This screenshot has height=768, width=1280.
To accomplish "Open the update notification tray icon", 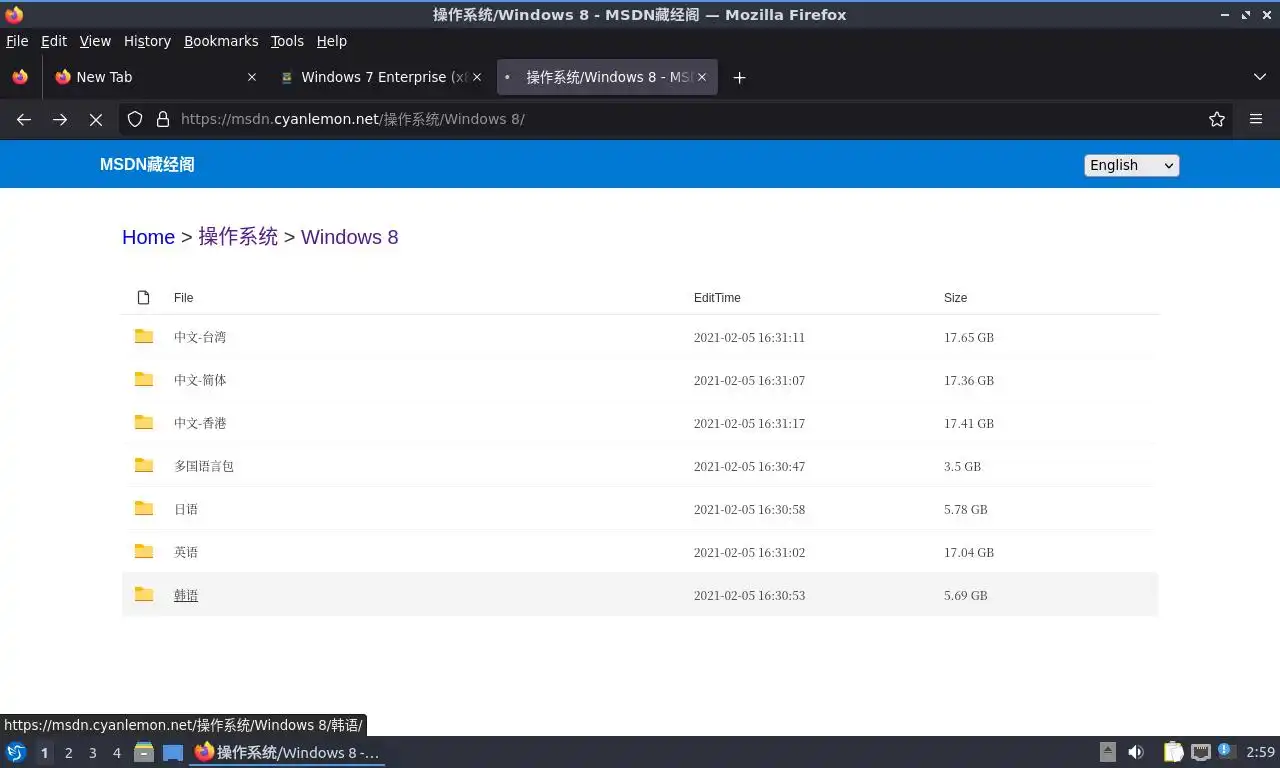I will coord(1227,752).
